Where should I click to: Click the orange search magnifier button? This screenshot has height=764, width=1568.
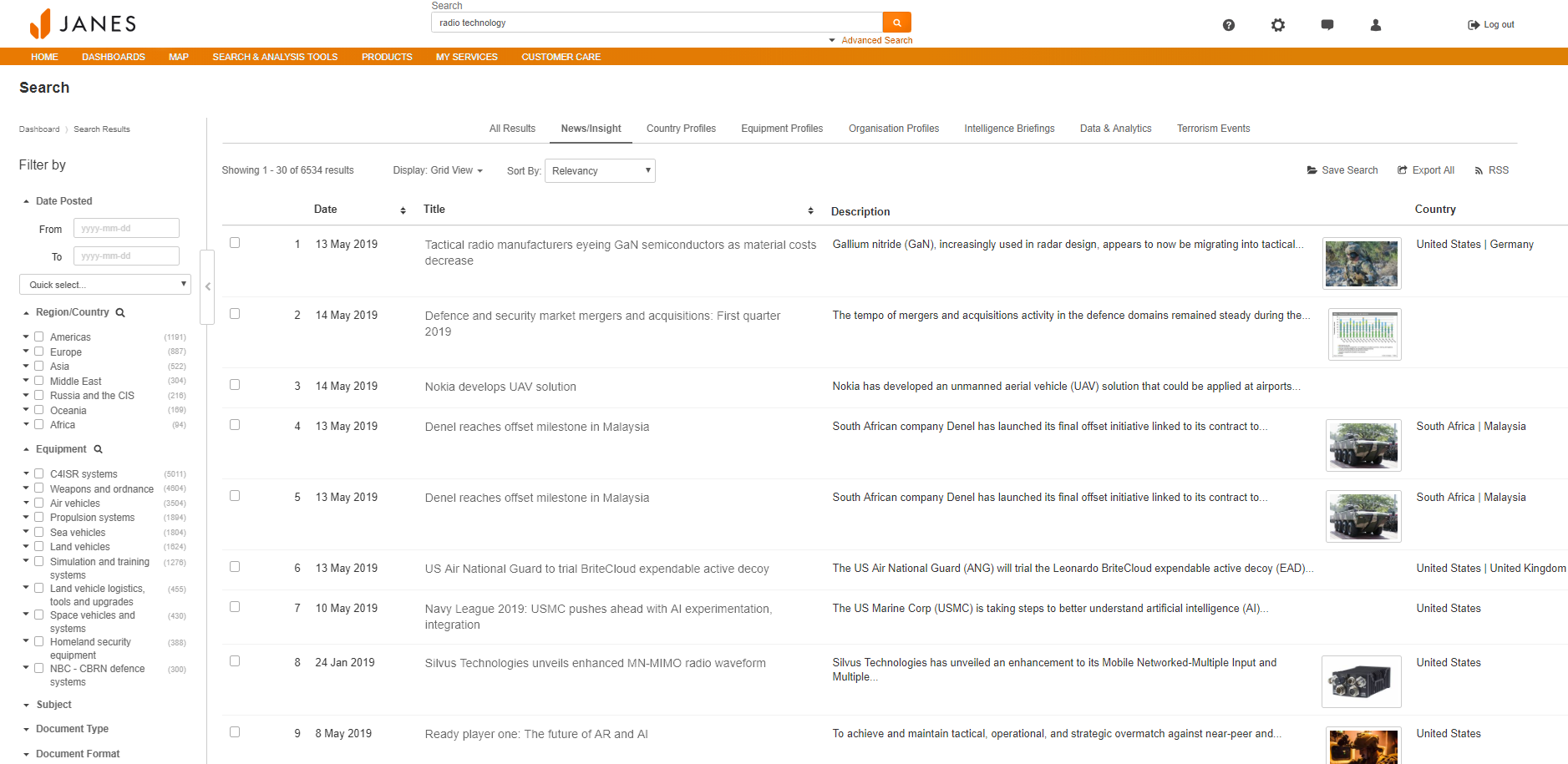tap(896, 23)
